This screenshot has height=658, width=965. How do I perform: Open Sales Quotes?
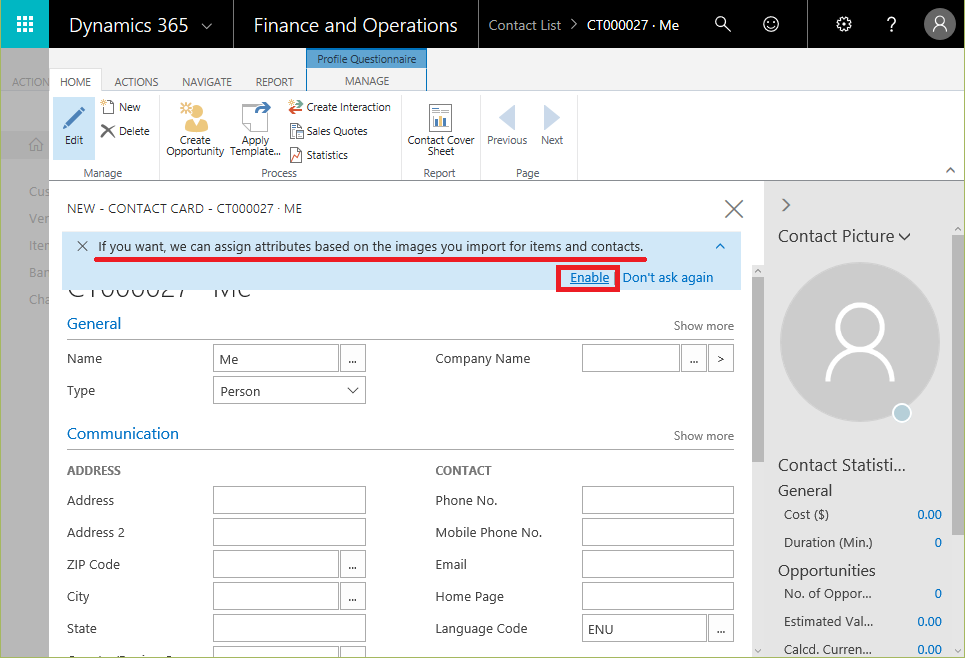point(329,131)
